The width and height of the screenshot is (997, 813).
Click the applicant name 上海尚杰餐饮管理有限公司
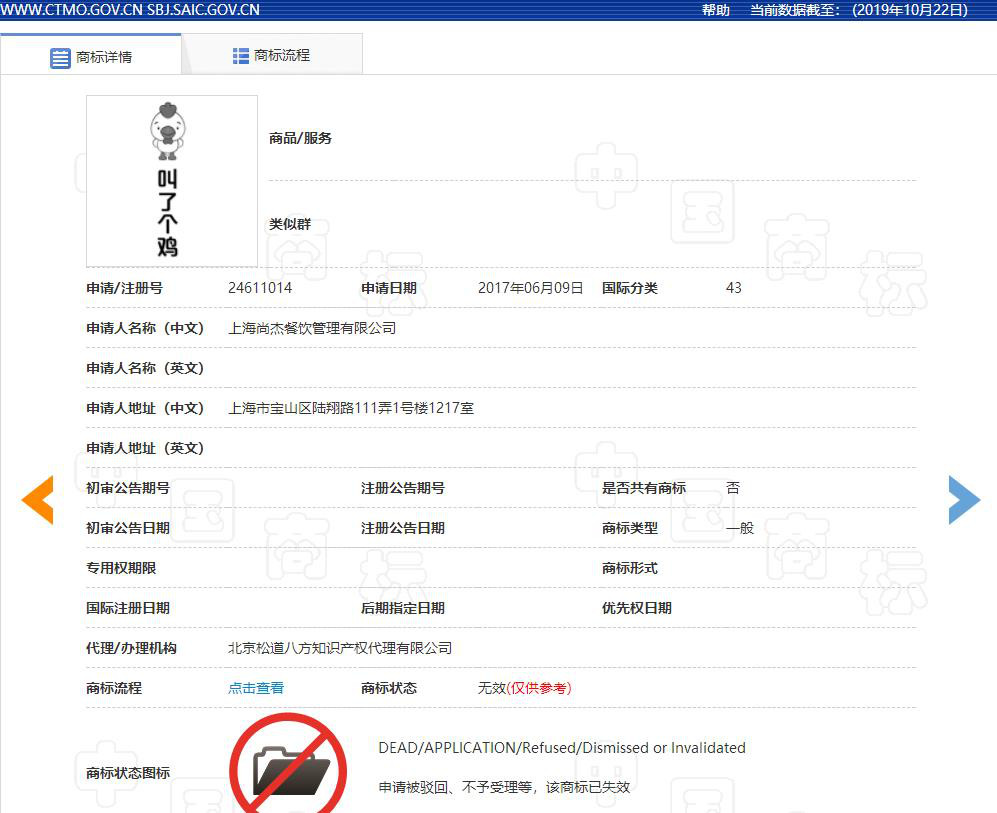311,328
